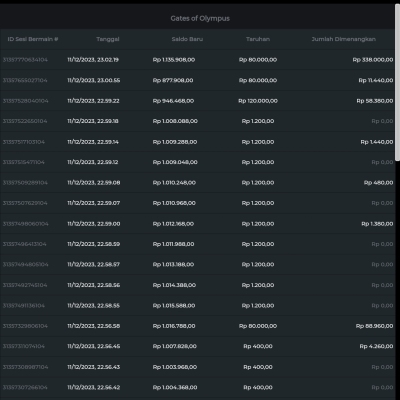Click date 11/12/2023, 23.02.19
Viewport: 400px width, 400px height.
[93, 60]
